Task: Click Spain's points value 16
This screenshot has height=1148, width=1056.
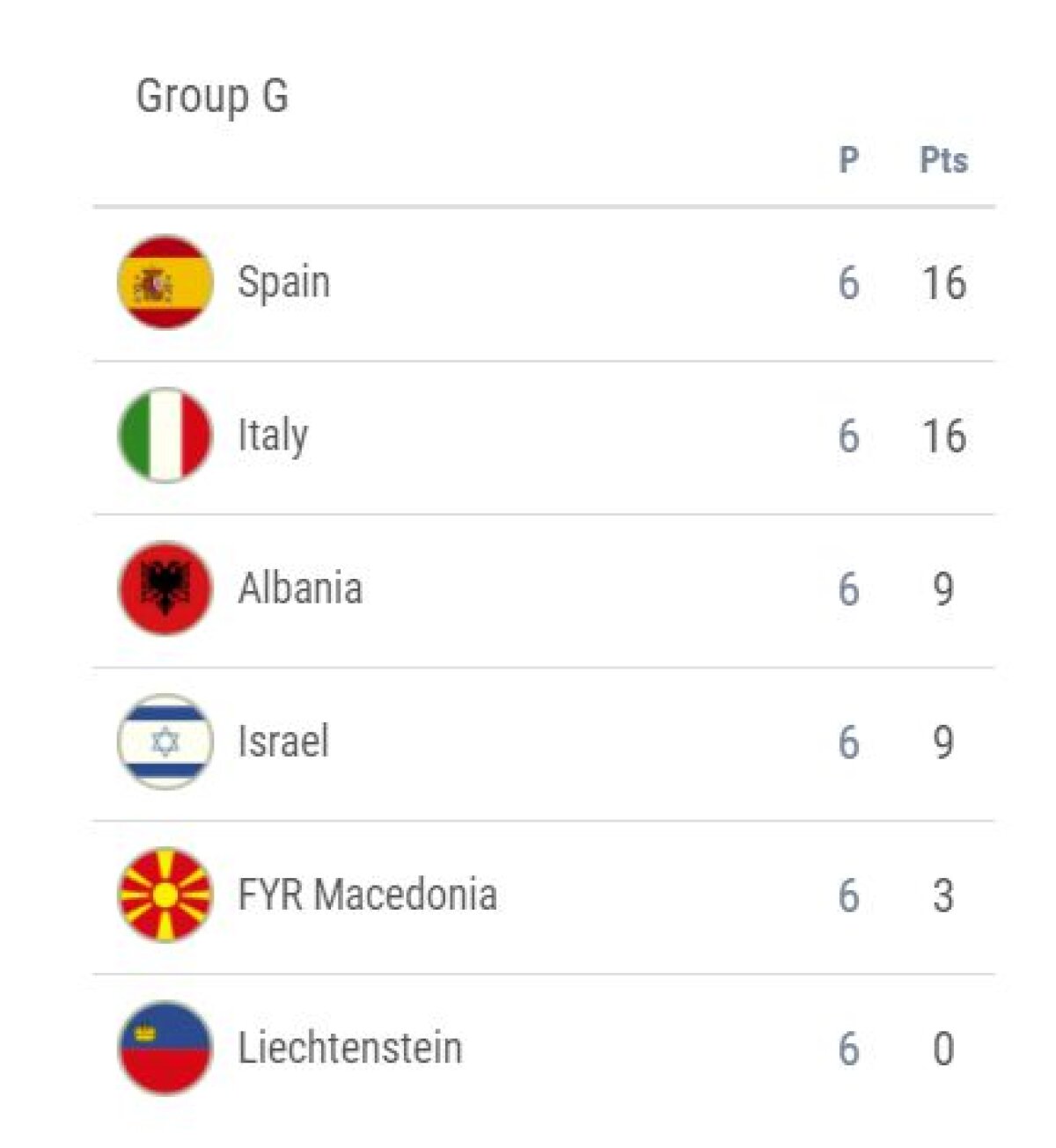Action: pos(943,282)
